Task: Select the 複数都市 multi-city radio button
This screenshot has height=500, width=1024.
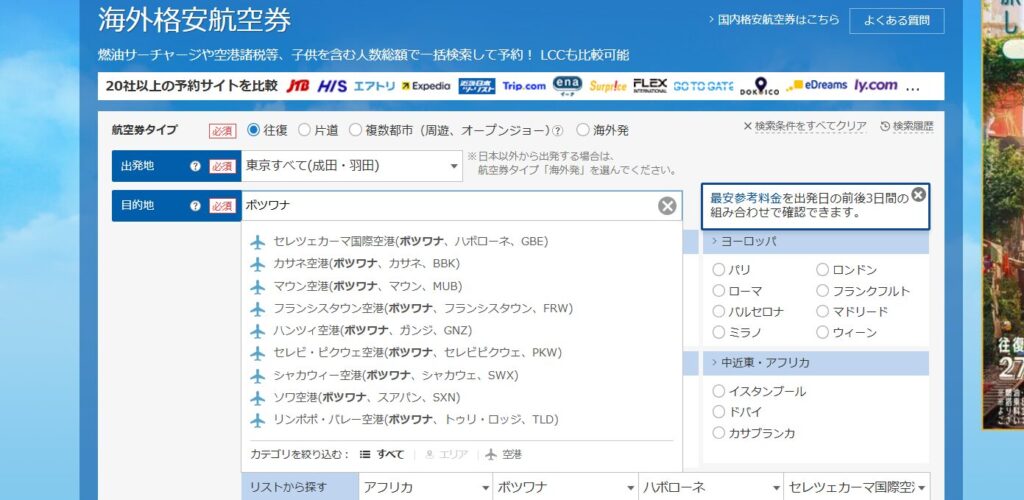Action: coord(355,130)
